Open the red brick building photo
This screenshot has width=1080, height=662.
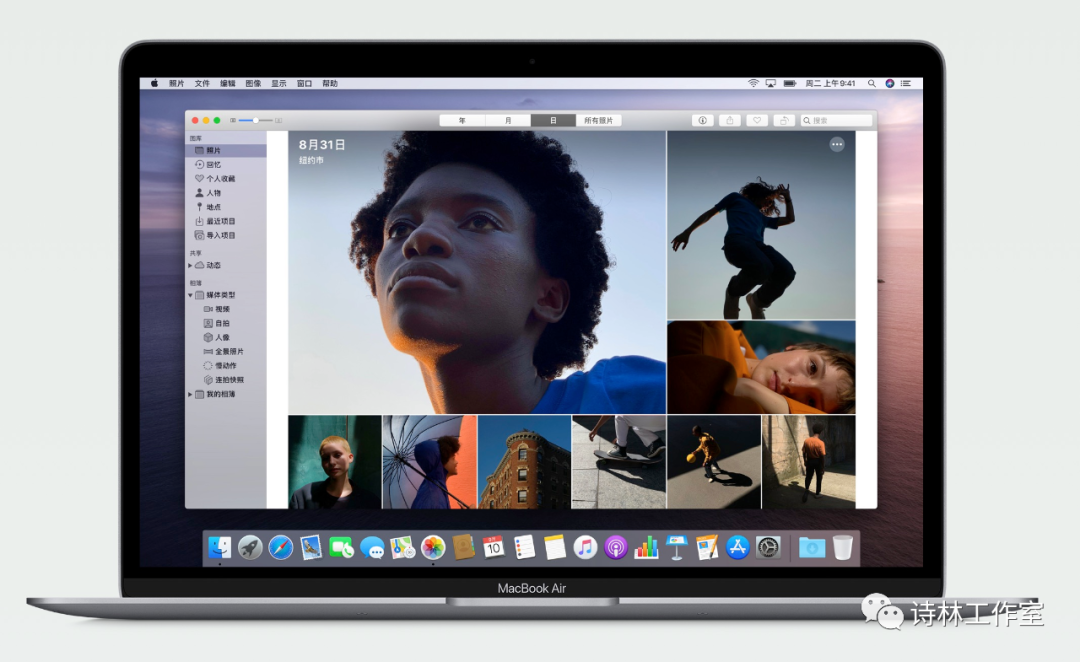pyautogui.click(x=524, y=462)
